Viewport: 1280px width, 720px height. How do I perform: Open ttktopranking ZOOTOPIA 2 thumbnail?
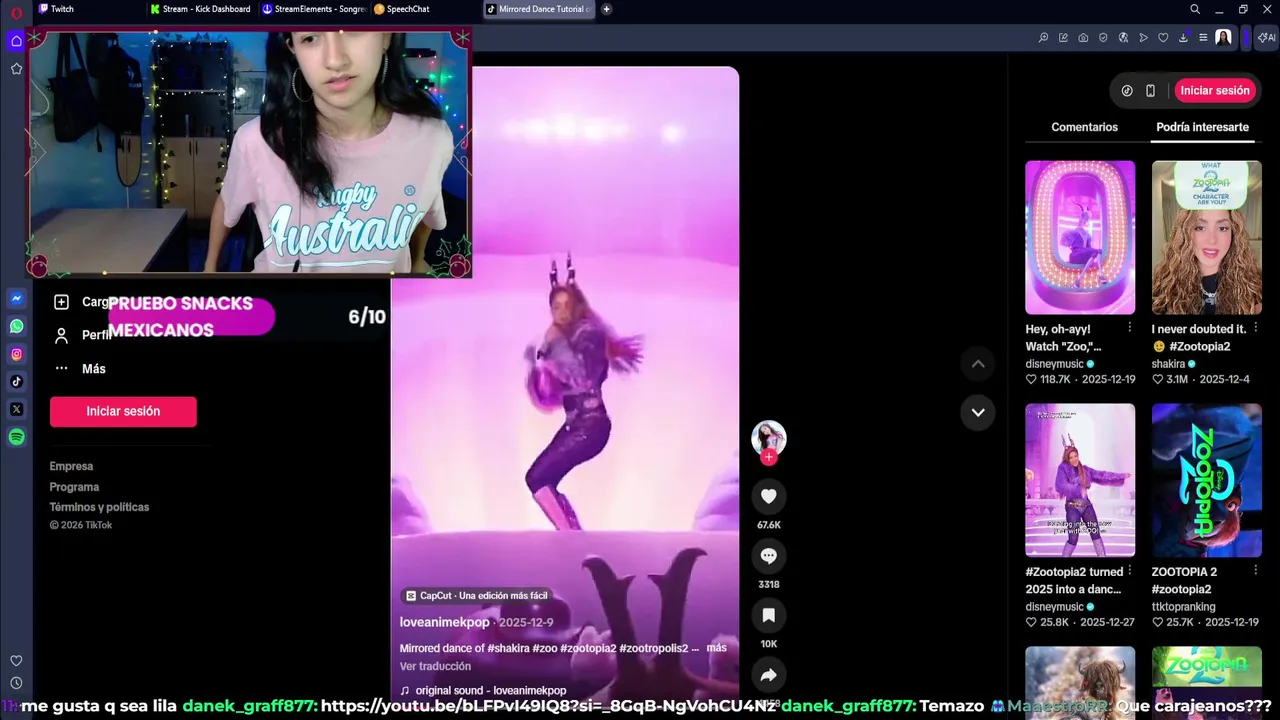[1206, 480]
